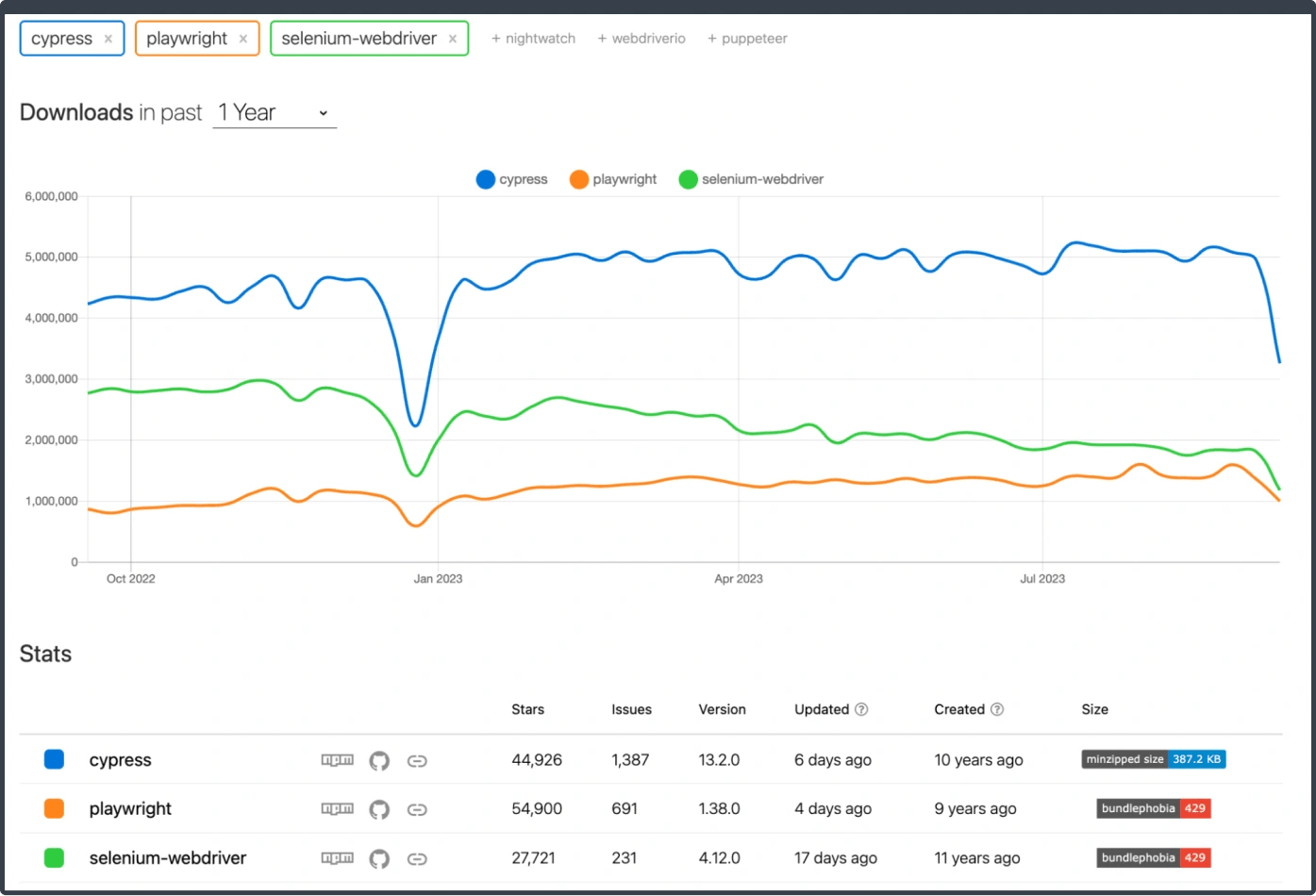
Task: Open GitHub icon in selenium-webdriver row
Action: pos(379,858)
